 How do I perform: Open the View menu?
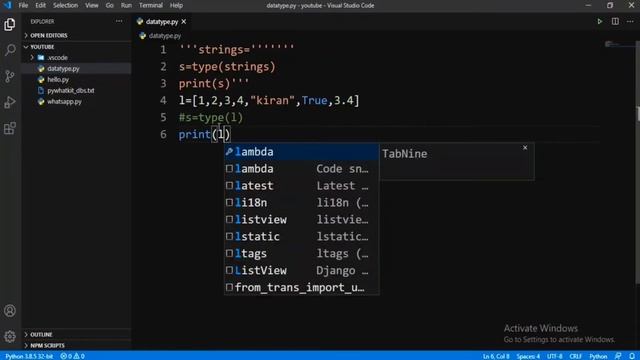[92, 5]
